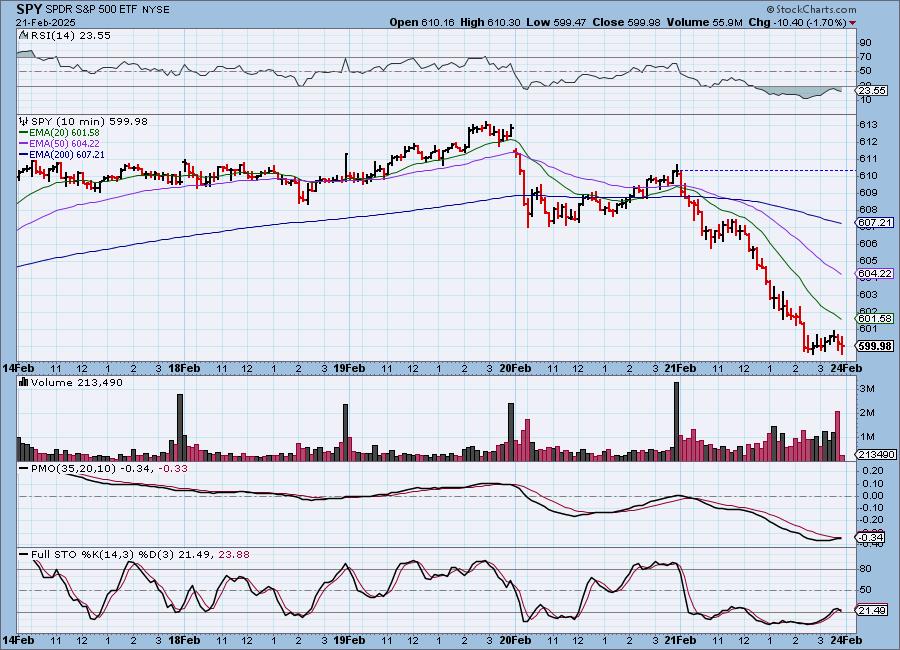900x650 pixels.
Task: Click the 613 price axis label
Action: coord(869,125)
